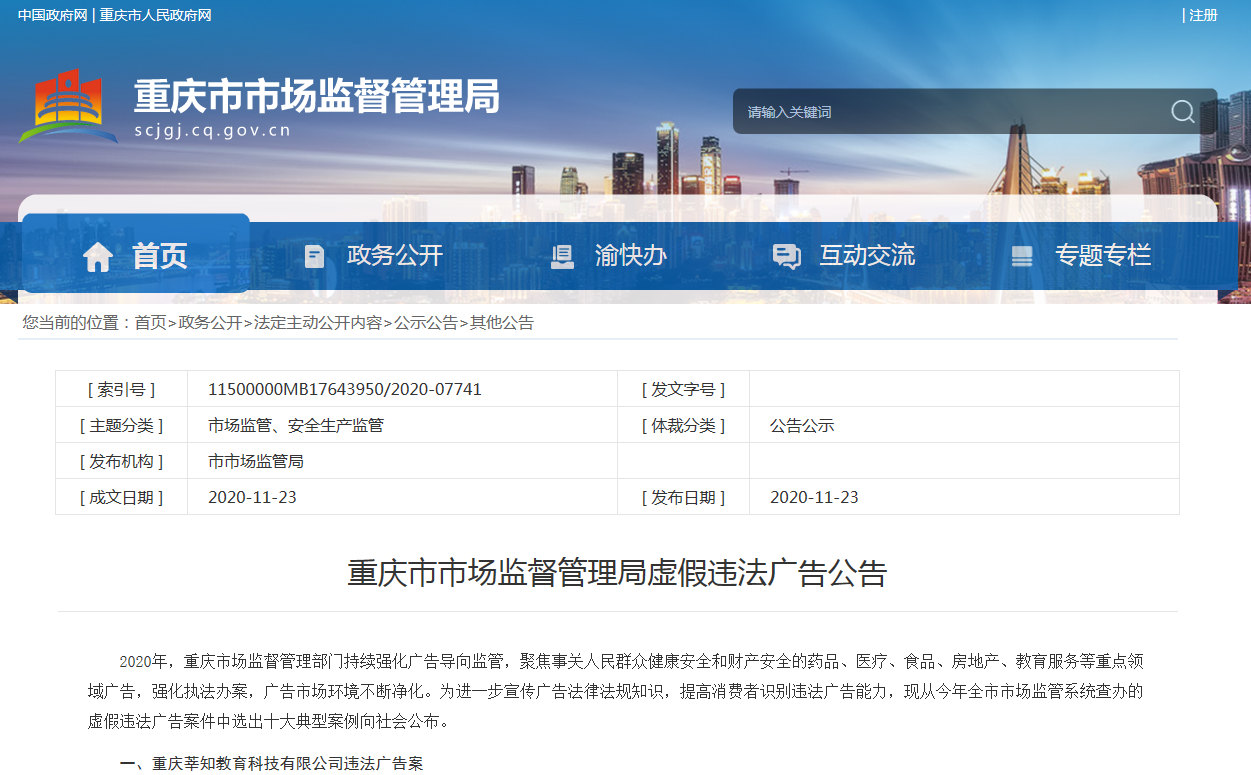Image resolution: width=1251 pixels, height=775 pixels.
Task: Click the 公告公示 value cell
Action: (964, 425)
